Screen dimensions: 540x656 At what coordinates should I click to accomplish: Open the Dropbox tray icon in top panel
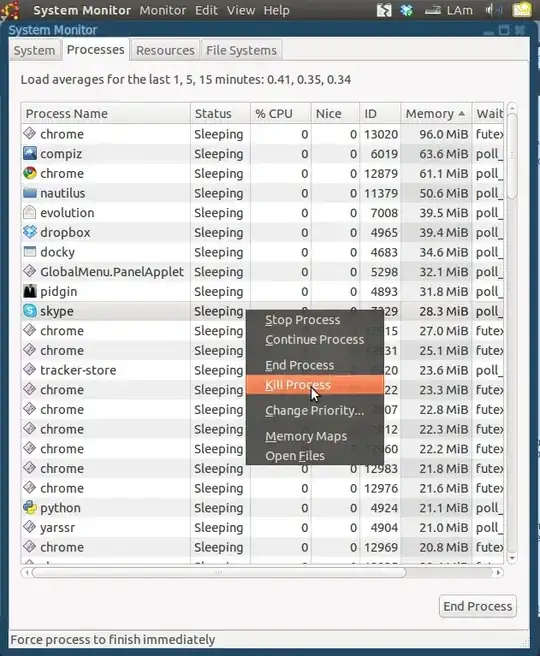(x=406, y=10)
